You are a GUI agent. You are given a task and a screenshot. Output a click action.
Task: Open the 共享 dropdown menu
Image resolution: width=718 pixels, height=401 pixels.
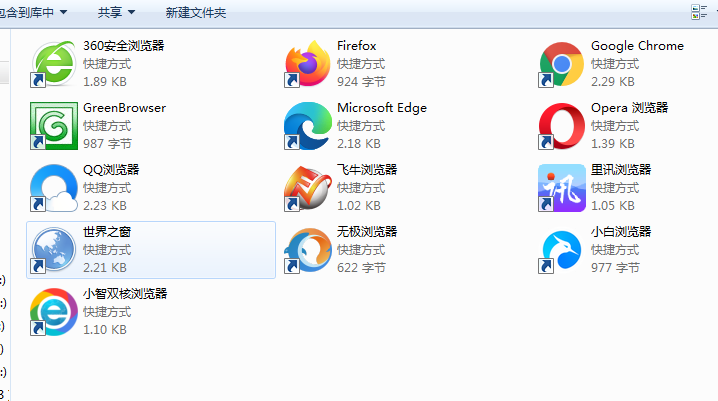point(116,12)
